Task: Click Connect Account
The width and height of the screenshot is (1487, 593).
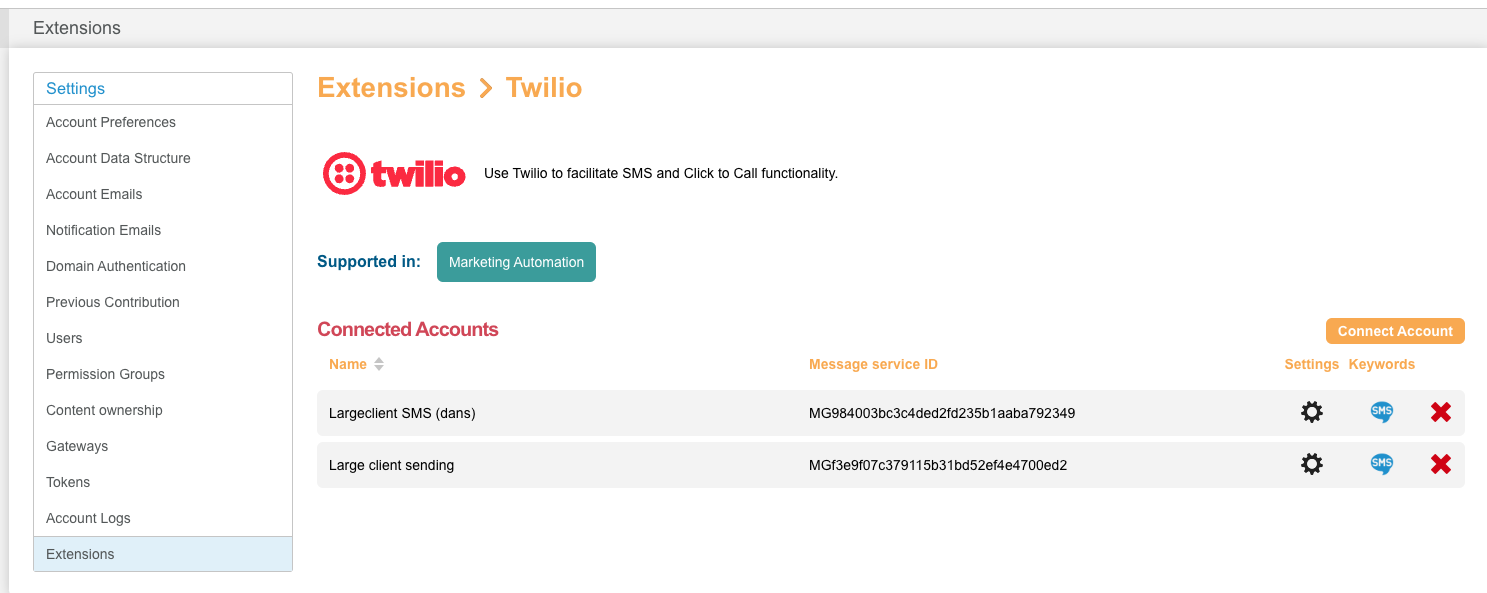Action: coord(1395,330)
